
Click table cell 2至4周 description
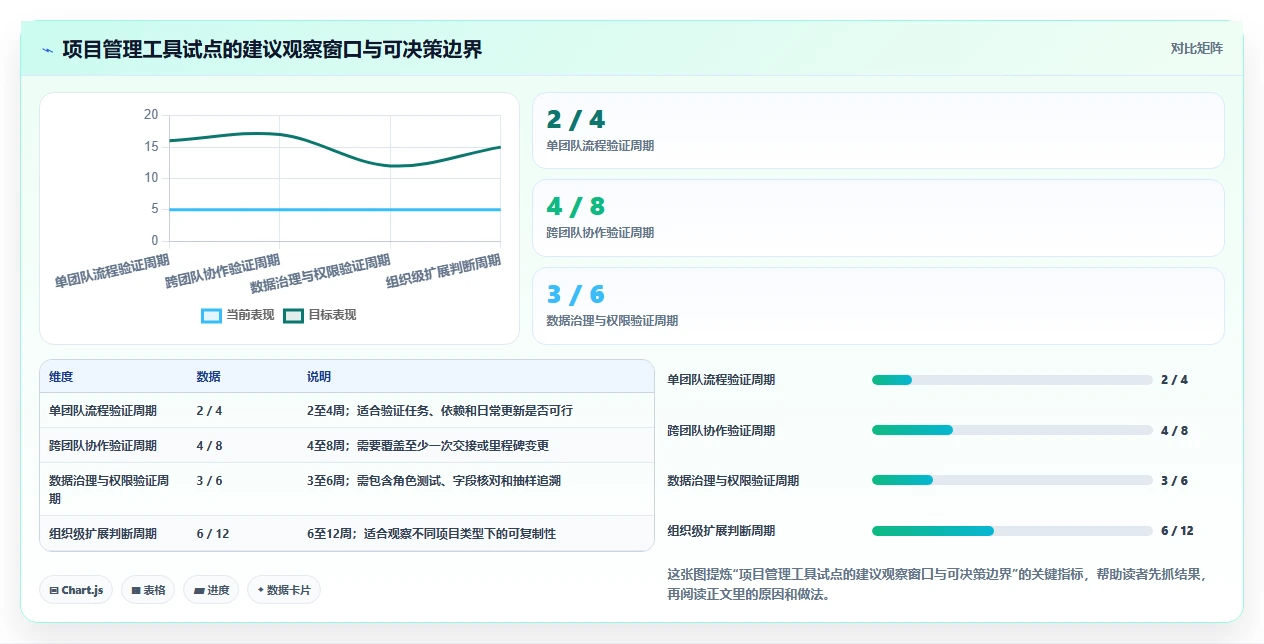(440, 411)
